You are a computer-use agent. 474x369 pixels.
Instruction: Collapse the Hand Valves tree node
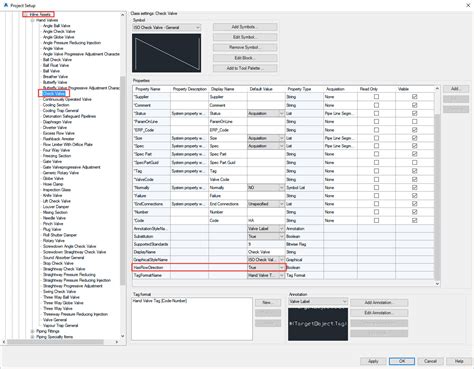pos(32,20)
